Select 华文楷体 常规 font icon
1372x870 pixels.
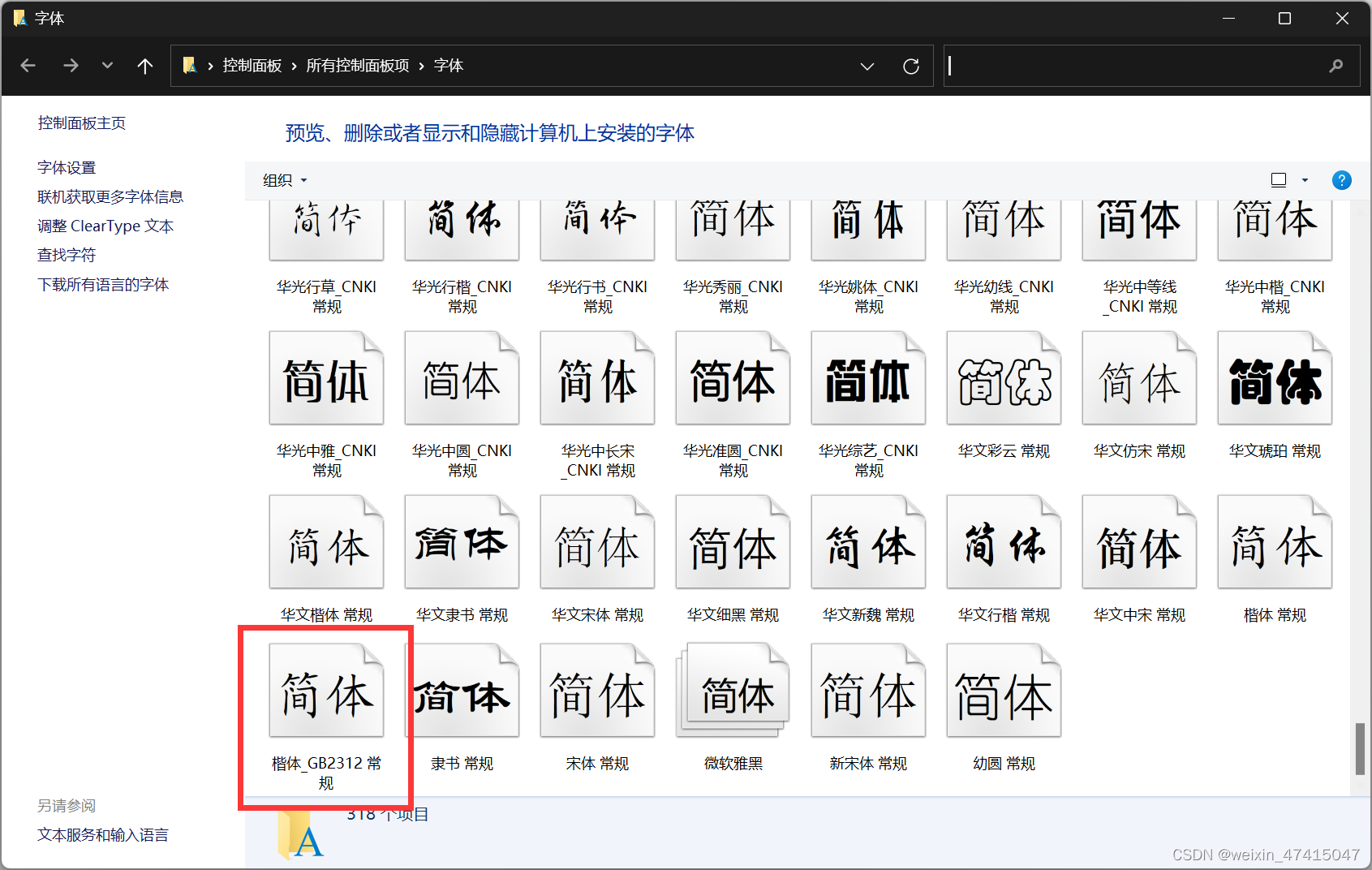coord(327,542)
